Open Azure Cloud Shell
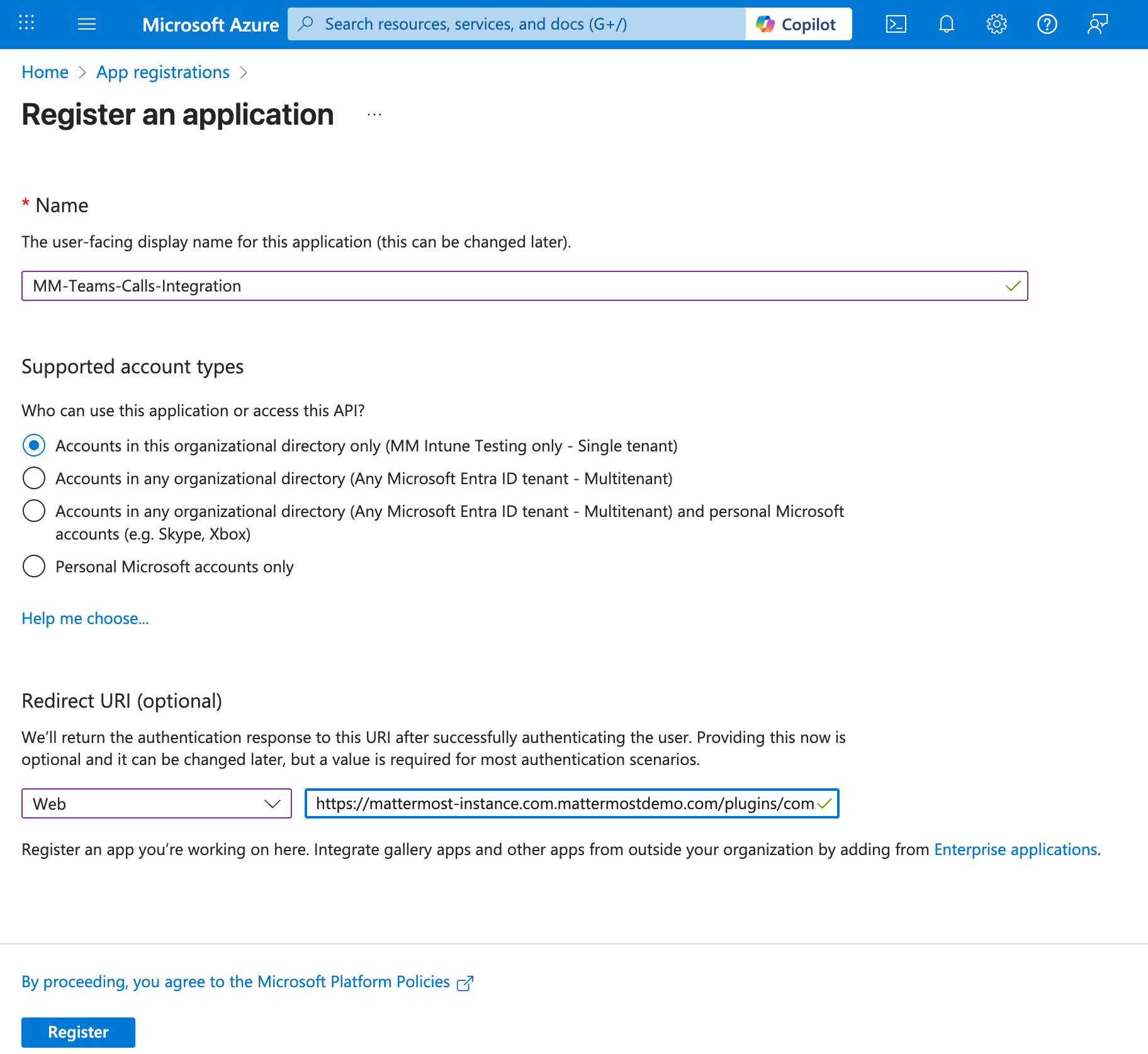 coord(896,24)
